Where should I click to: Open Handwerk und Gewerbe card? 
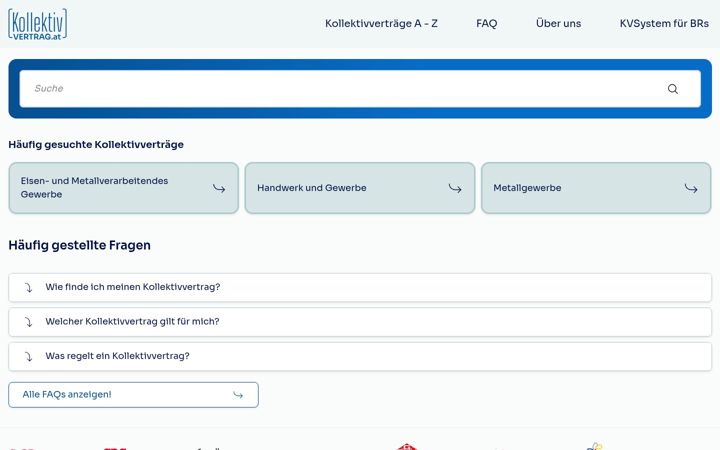360,188
